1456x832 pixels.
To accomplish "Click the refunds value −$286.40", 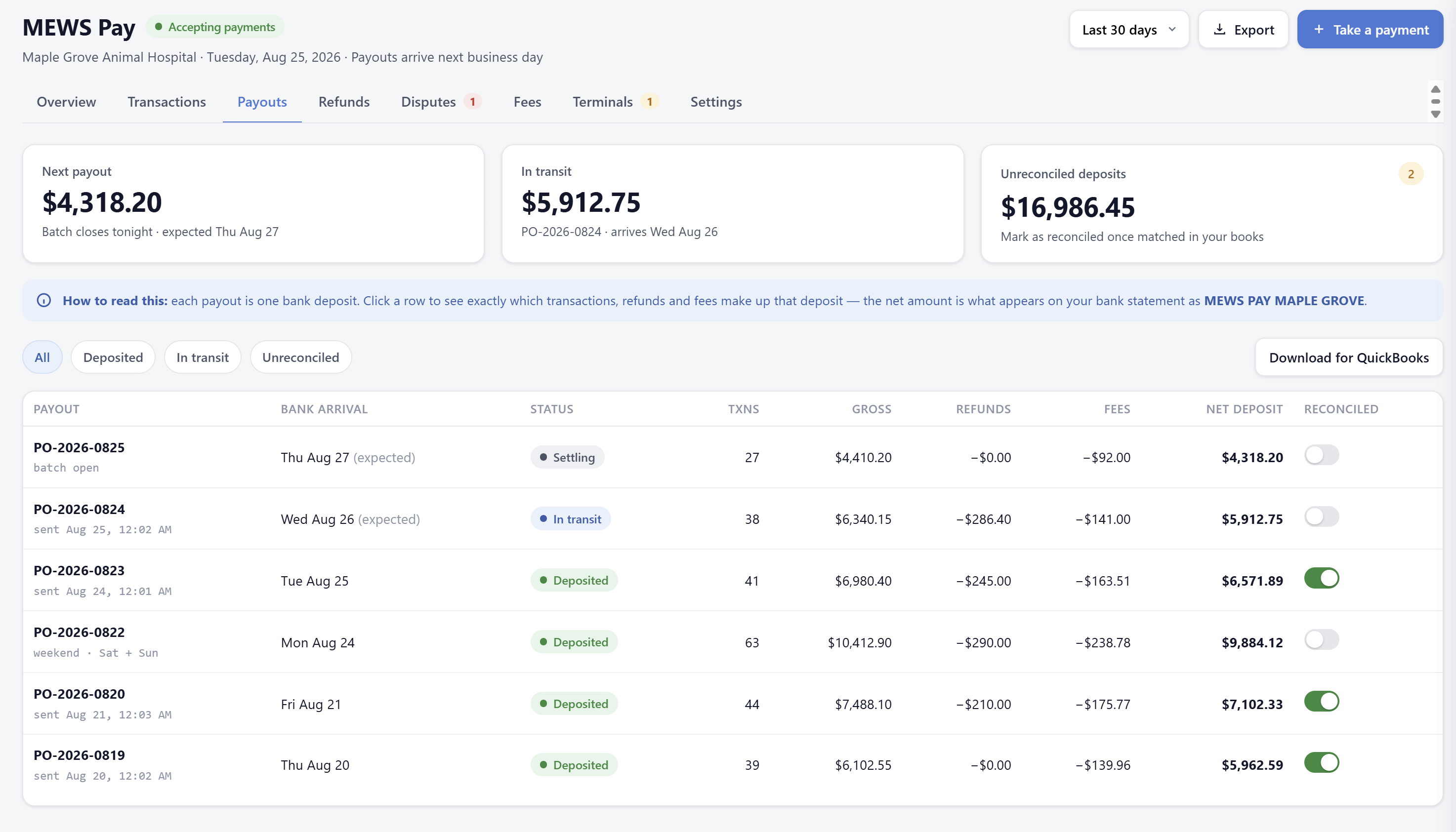I will click(x=983, y=519).
